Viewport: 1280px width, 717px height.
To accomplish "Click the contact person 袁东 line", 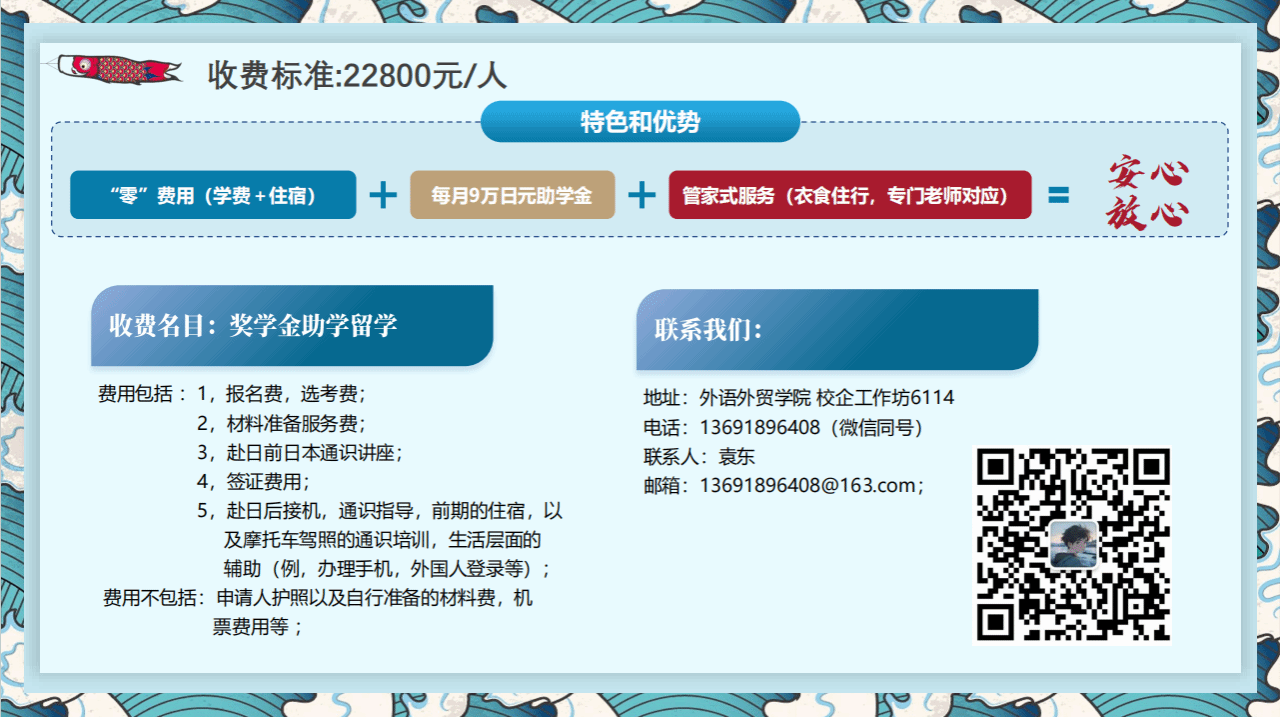I will 699,457.
